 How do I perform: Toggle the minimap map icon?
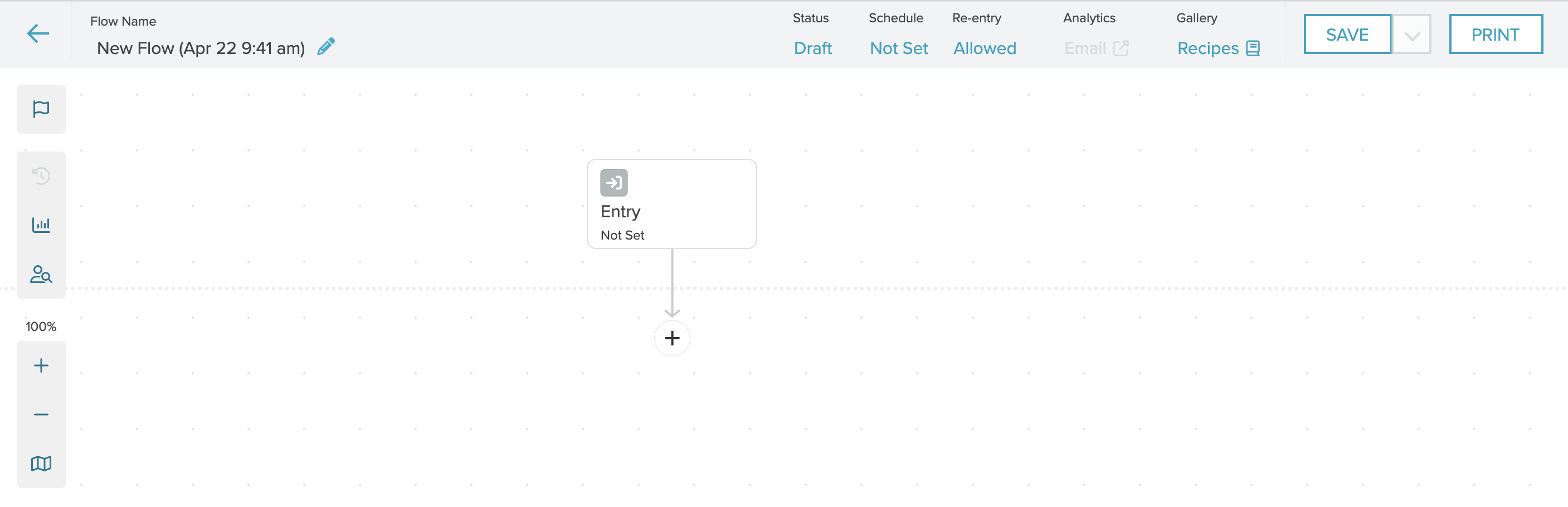tap(41, 464)
